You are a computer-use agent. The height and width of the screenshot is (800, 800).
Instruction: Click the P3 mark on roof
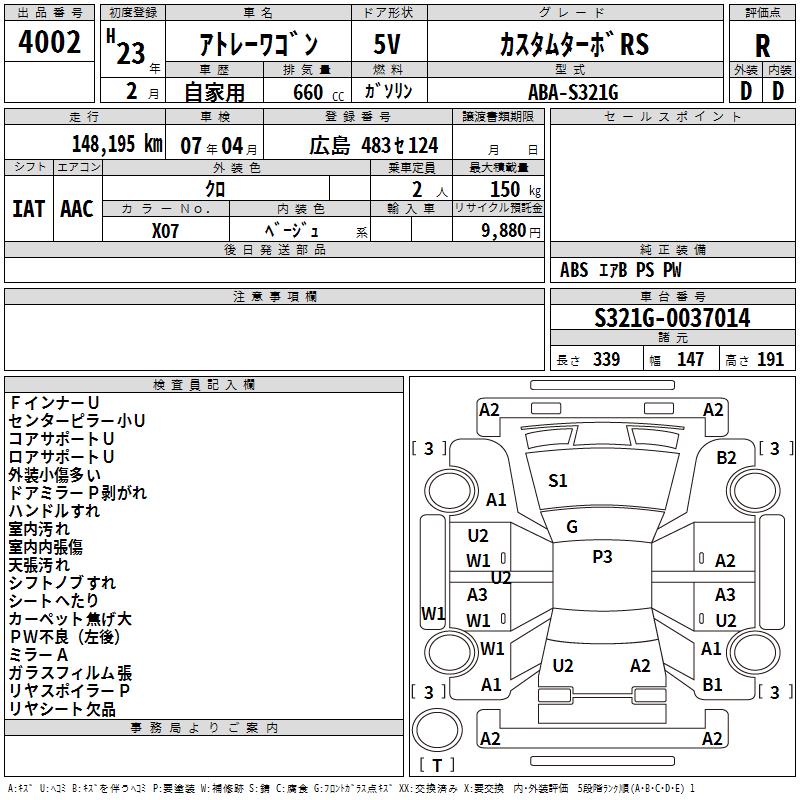click(602, 557)
